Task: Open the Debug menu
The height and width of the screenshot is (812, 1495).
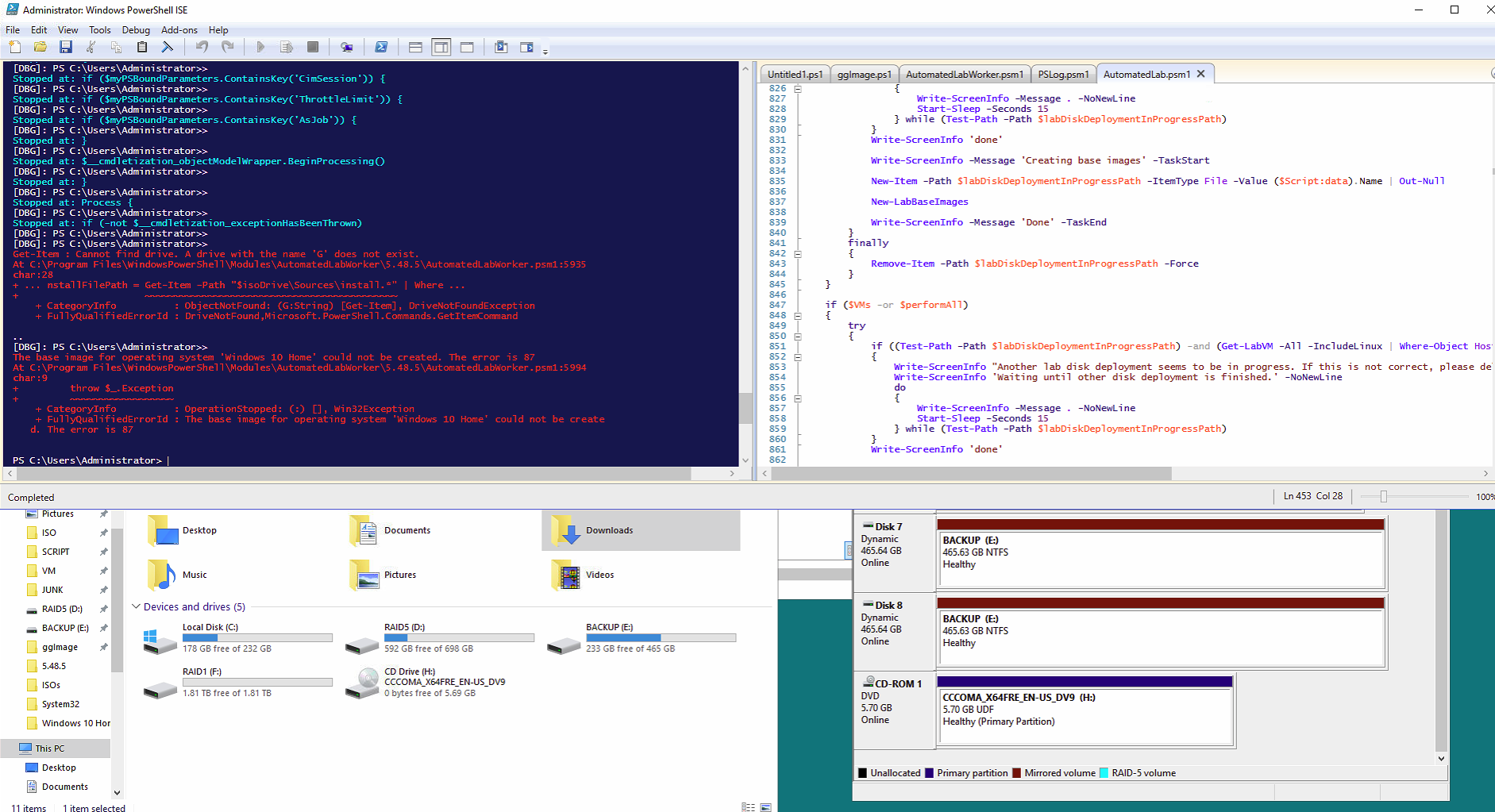Action: point(136,29)
